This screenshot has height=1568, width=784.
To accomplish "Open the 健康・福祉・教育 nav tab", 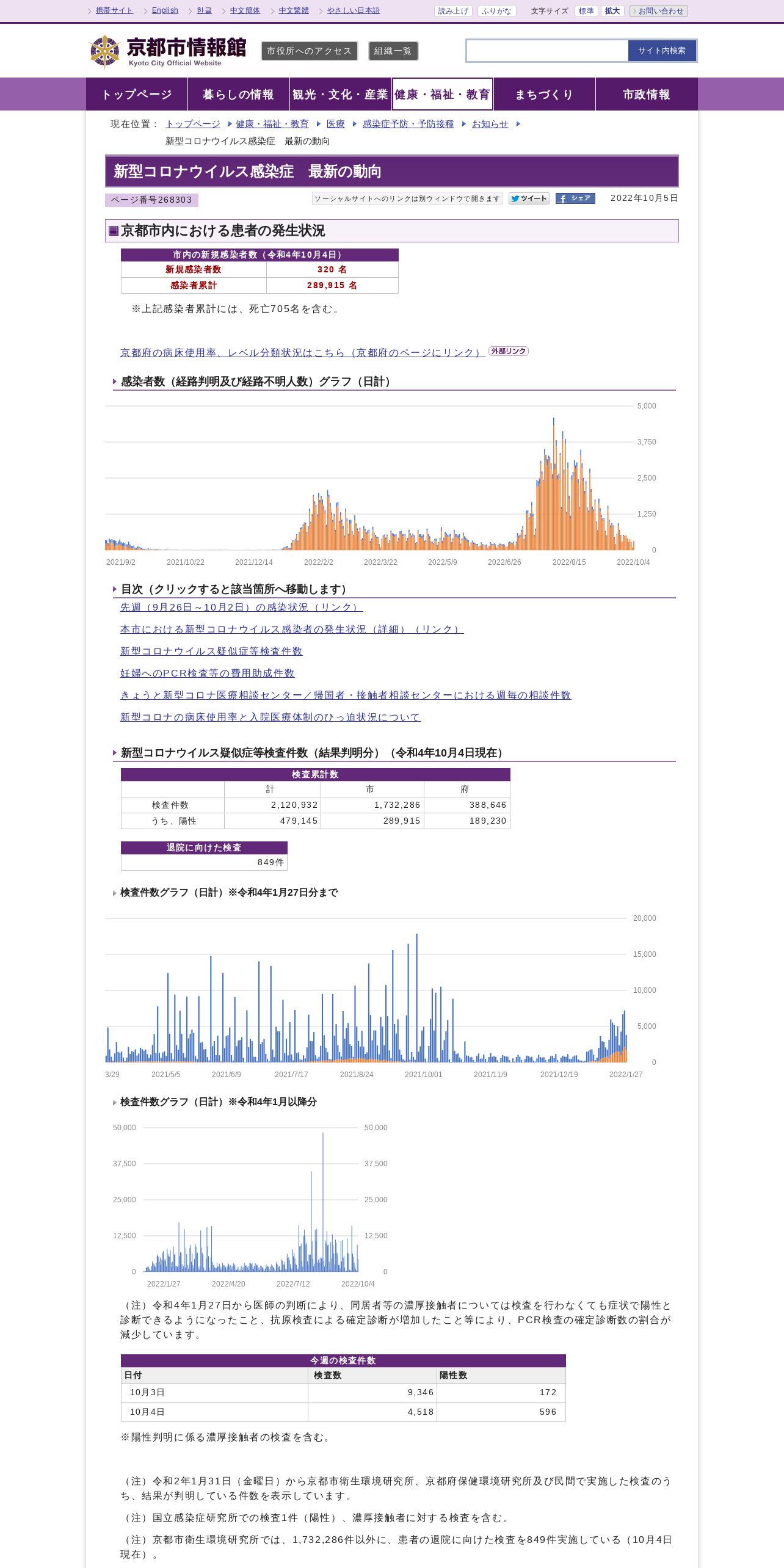I will coord(443,94).
